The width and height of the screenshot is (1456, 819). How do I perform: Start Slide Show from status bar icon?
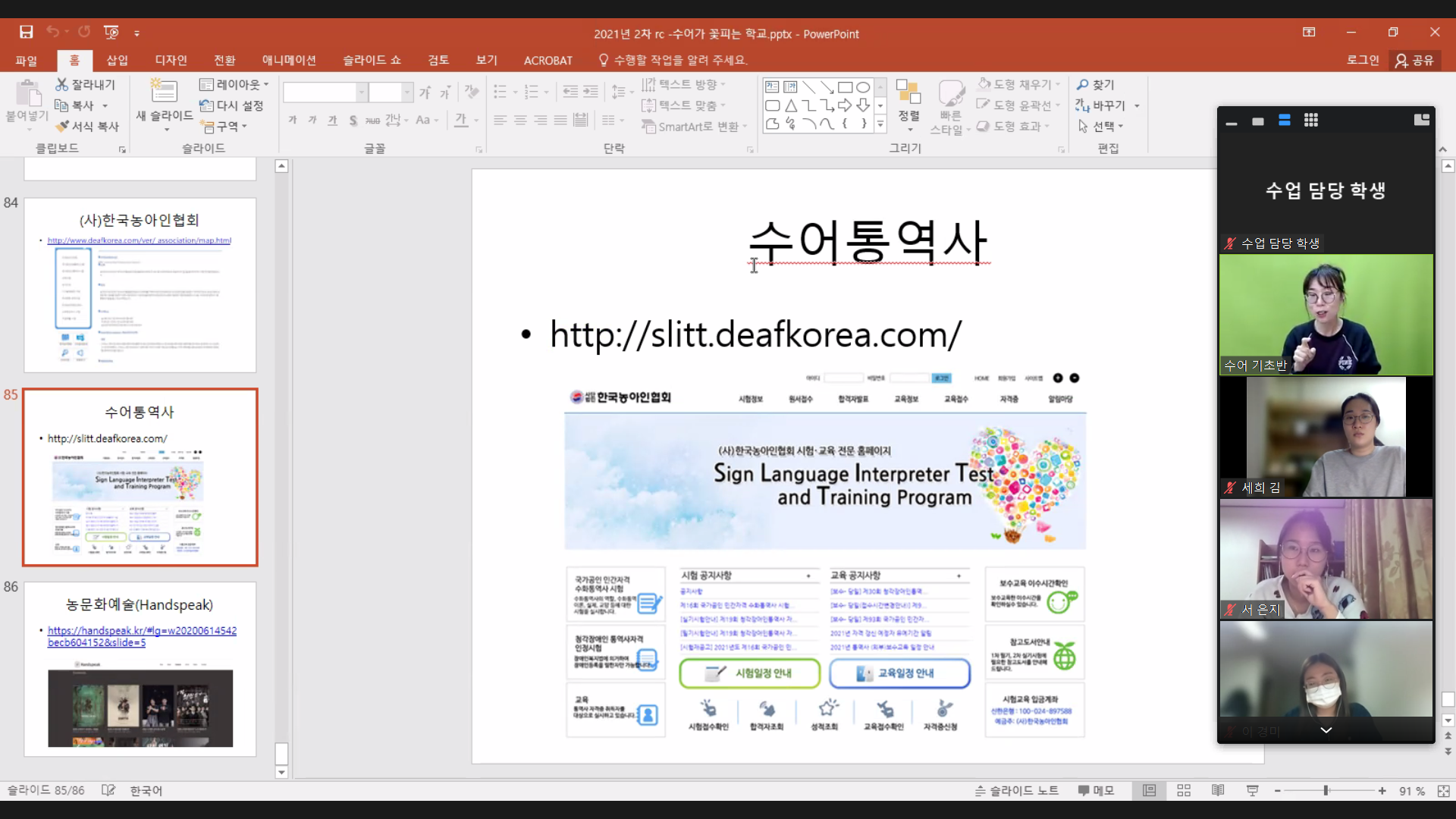pyautogui.click(x=1252, y=791)
